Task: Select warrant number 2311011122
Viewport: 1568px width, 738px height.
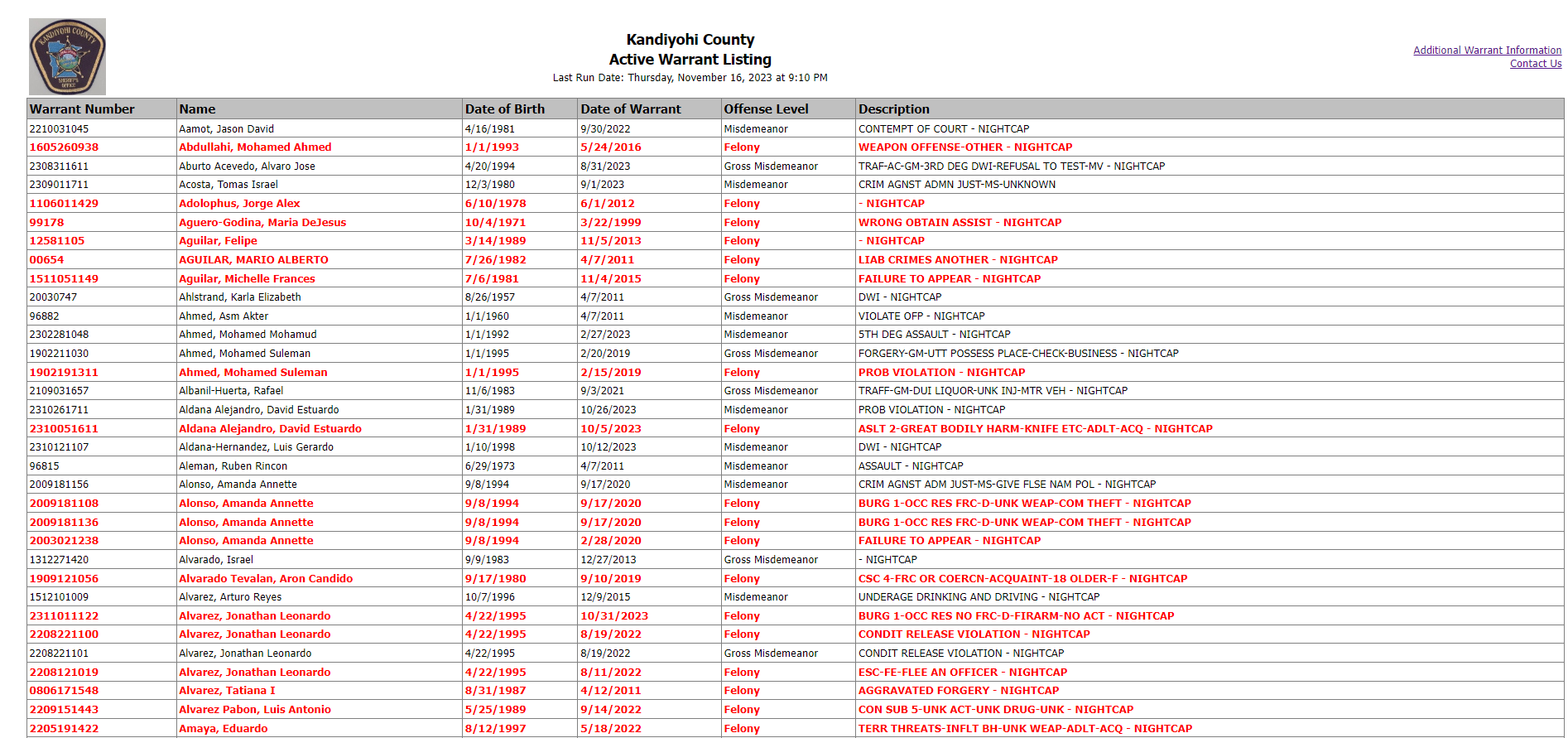Action: (64, 616)
